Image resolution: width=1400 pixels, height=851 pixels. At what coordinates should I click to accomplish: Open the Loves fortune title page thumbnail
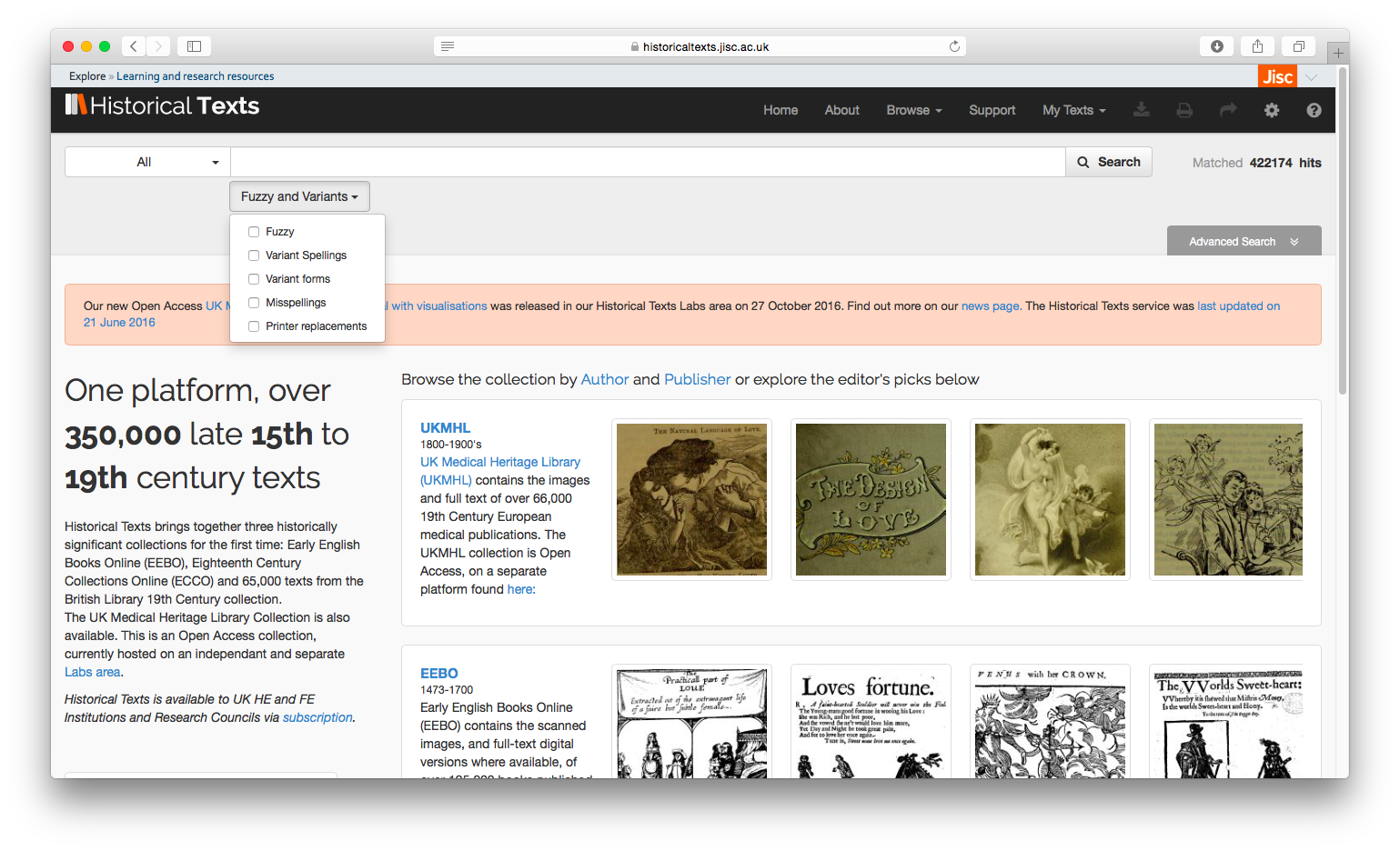pos(871,721)
